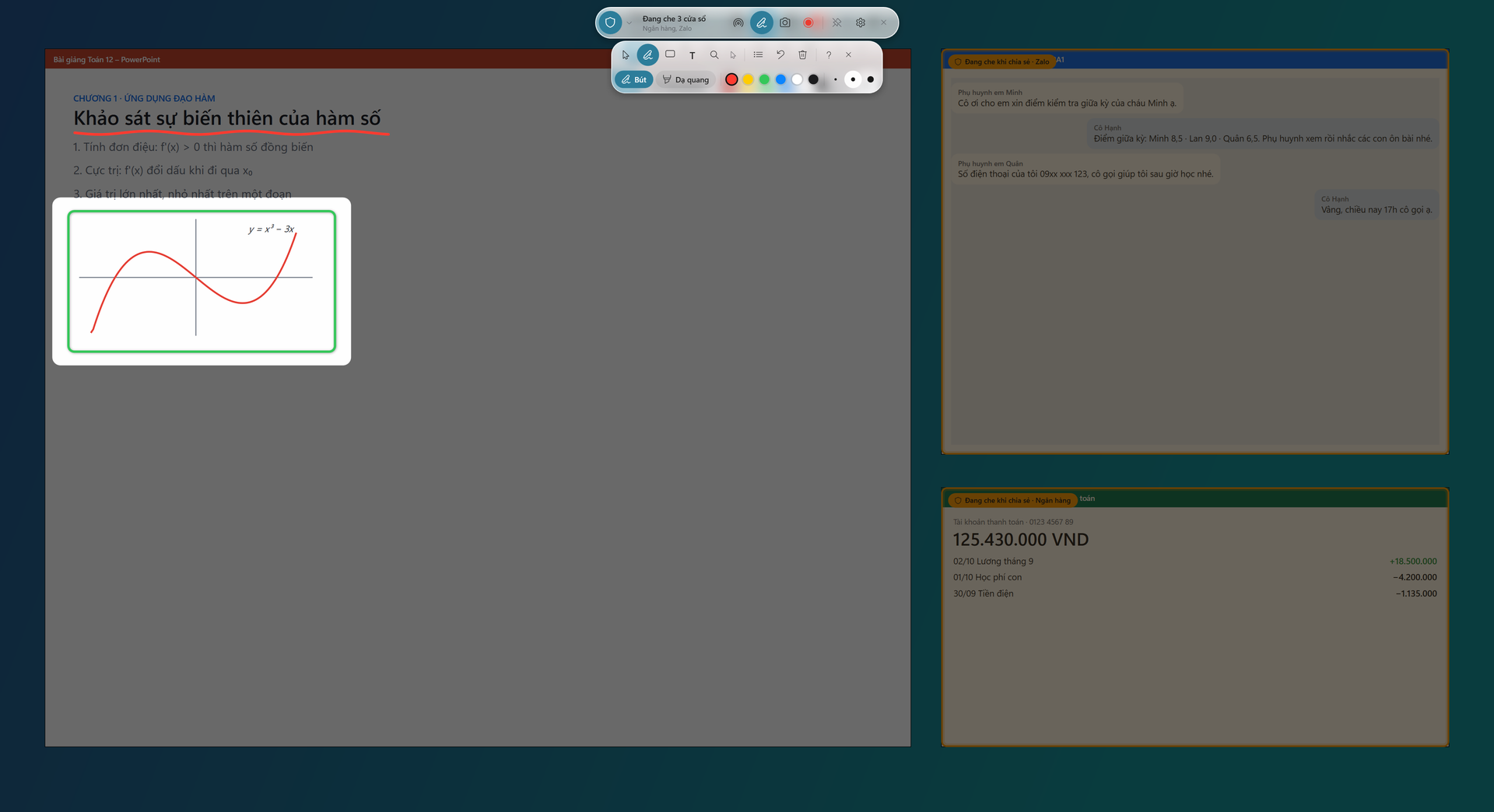Expand the chevron next to the shield
The image size is (1494, 812).
(x=629, y=23)
